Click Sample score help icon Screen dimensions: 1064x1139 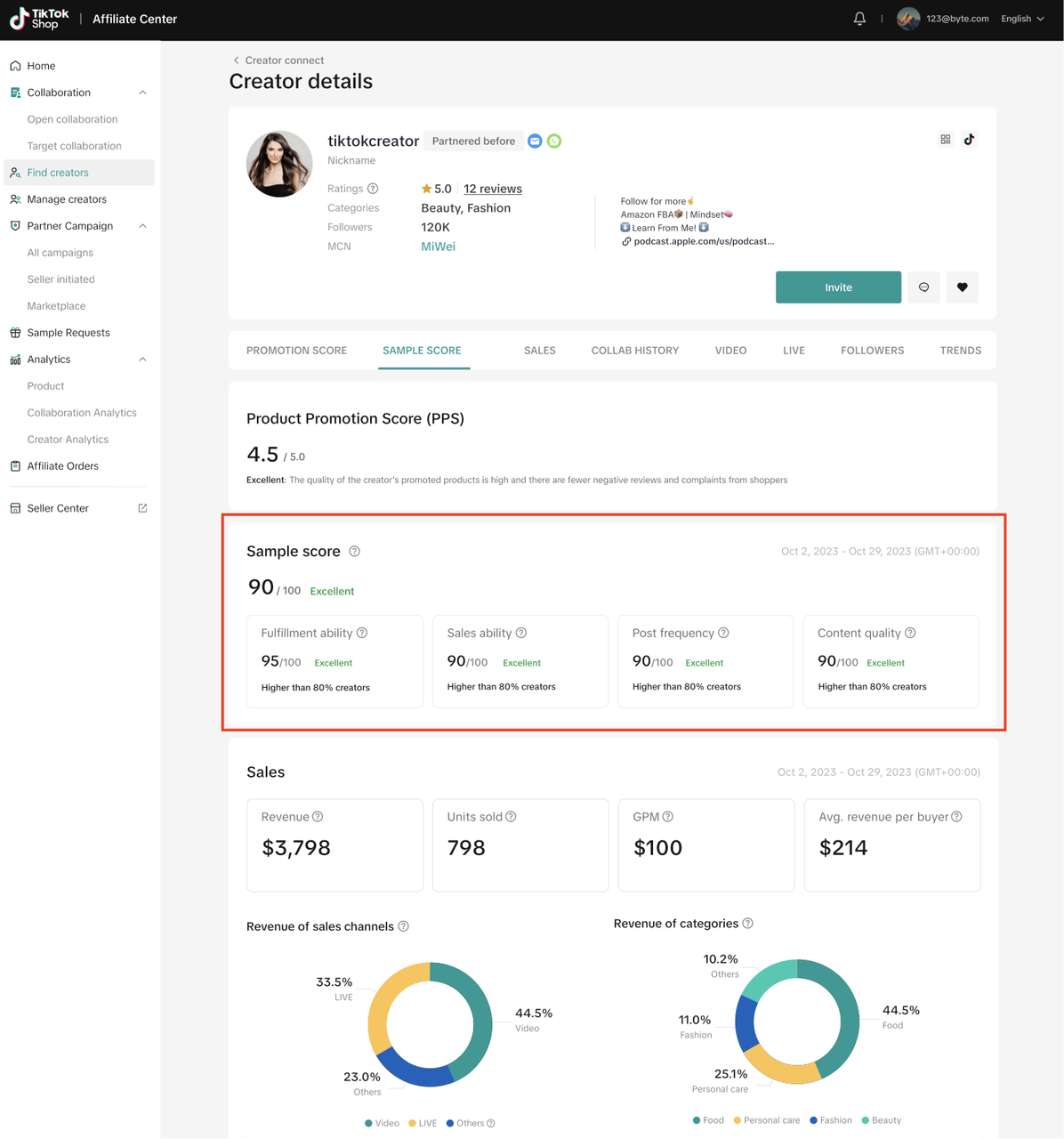point(354,552)
